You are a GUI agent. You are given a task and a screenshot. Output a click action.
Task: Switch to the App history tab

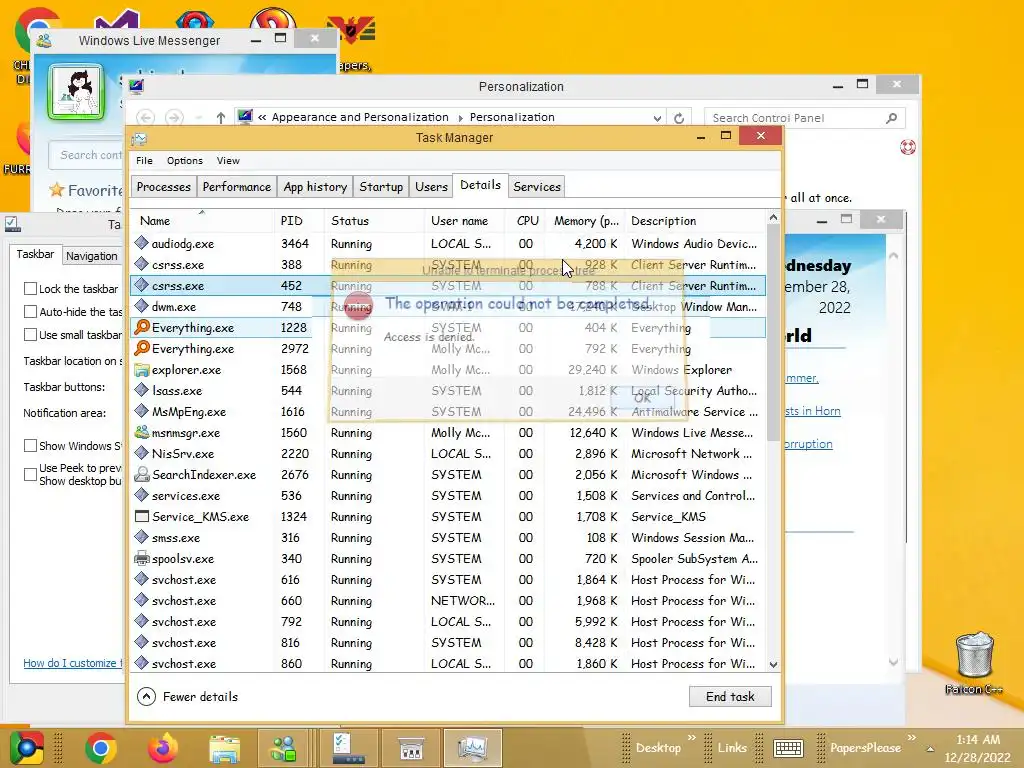(315, 187)
